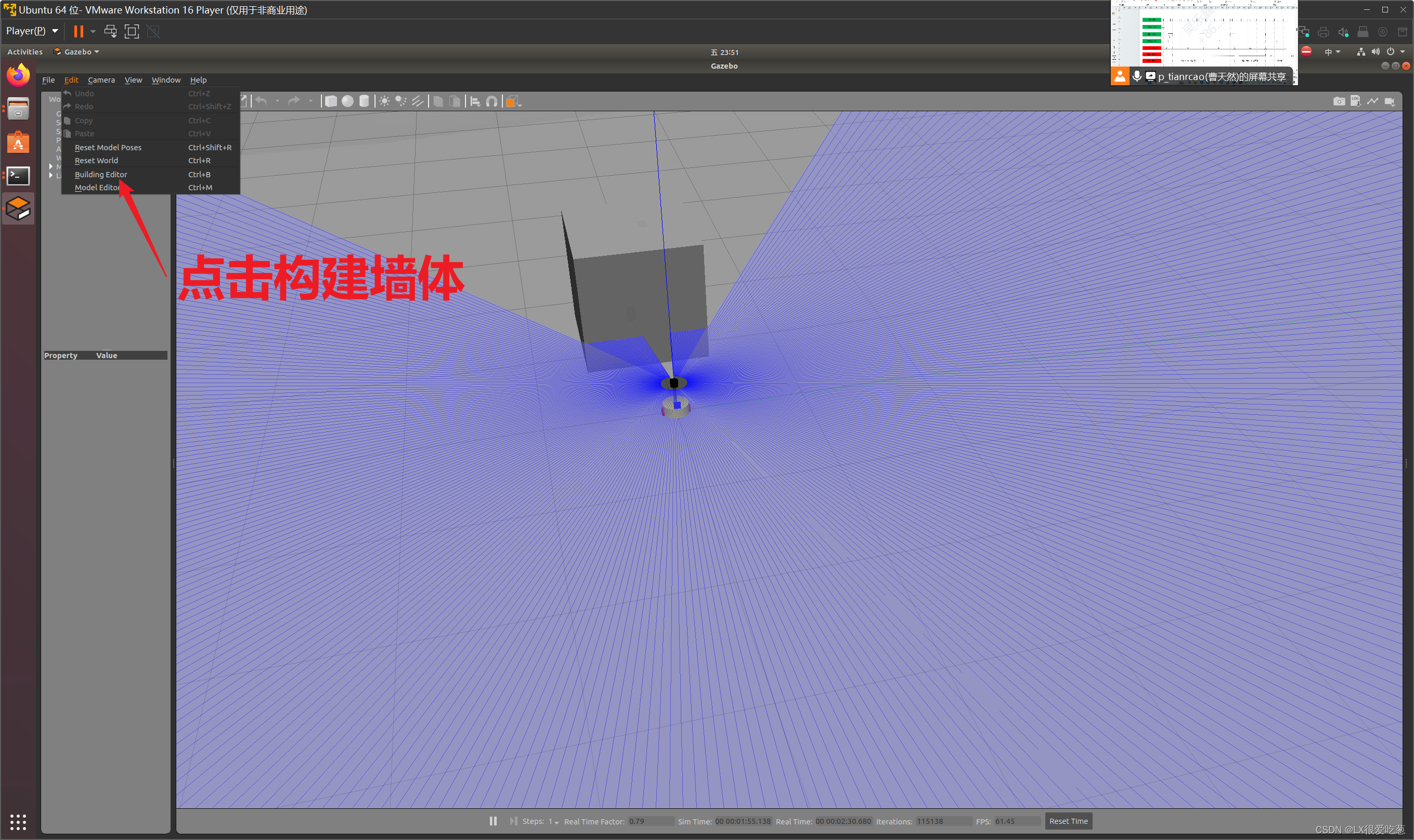This screenshot has height=840, width=1414.
Task: Click Ubuntu volume icon in top bar
Action: 1376,51
